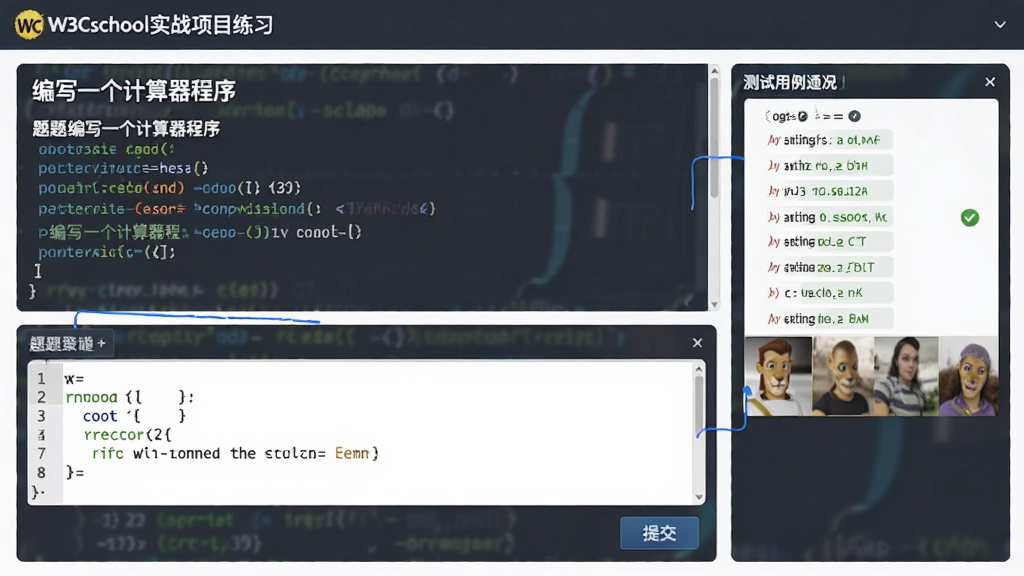Click the test case row ending in 'BAM'

coord(828,319)
